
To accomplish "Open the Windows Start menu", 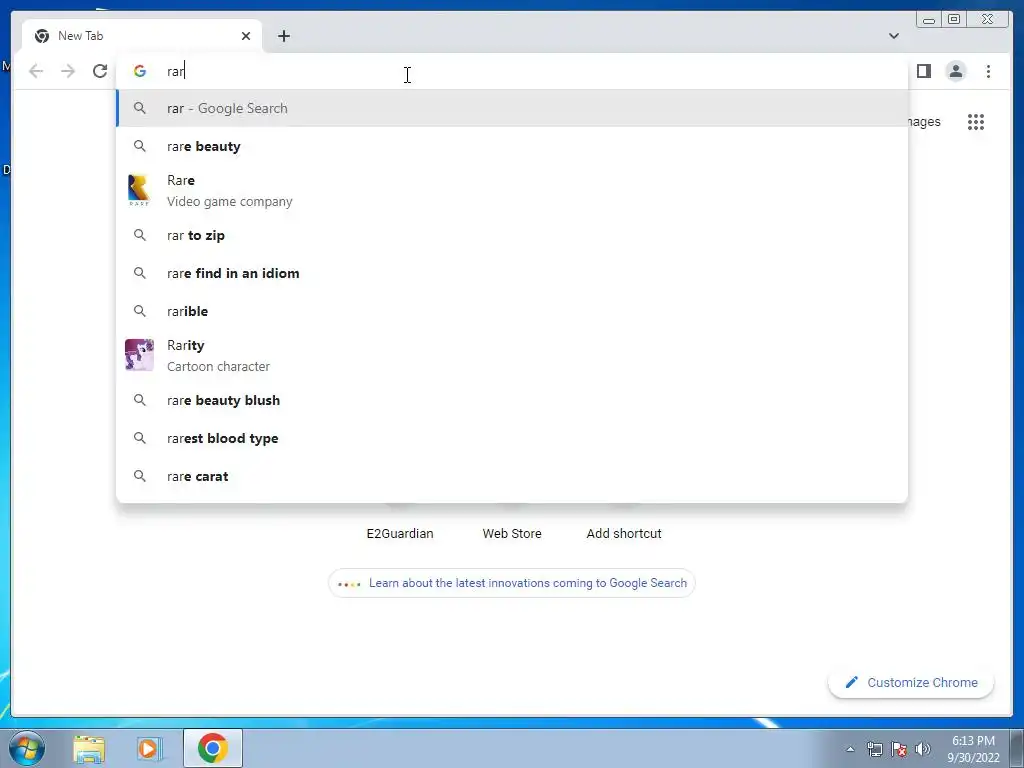I will click(x=27, y=748).
